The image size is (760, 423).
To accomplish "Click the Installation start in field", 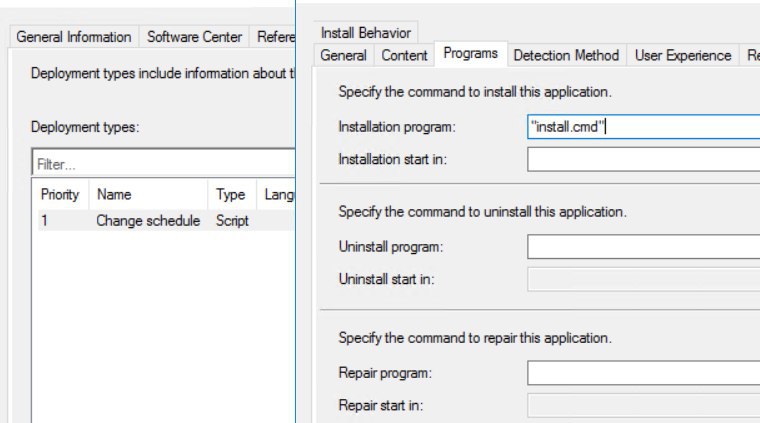I will pos(643,159).
